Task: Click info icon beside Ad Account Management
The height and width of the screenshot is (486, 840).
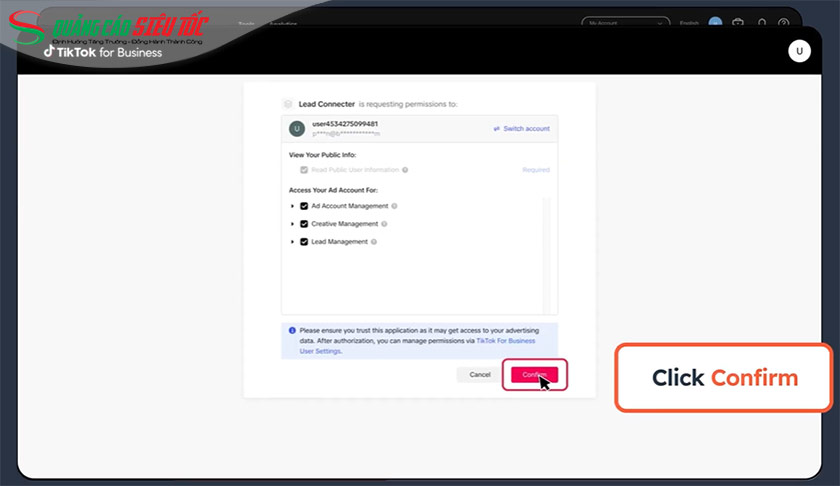Action: click(395, 206)
